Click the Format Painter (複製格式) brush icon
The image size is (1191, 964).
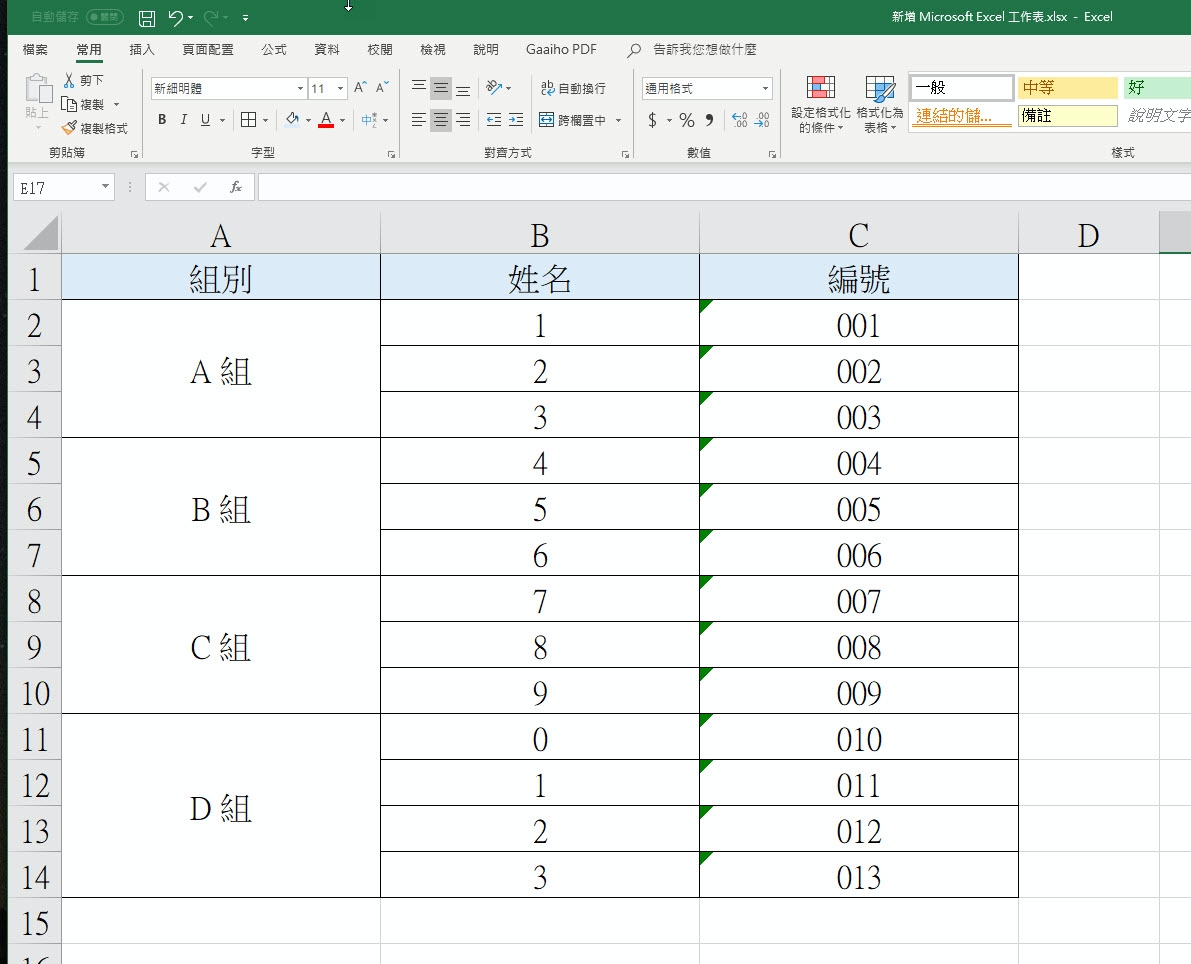coord(68,129)
